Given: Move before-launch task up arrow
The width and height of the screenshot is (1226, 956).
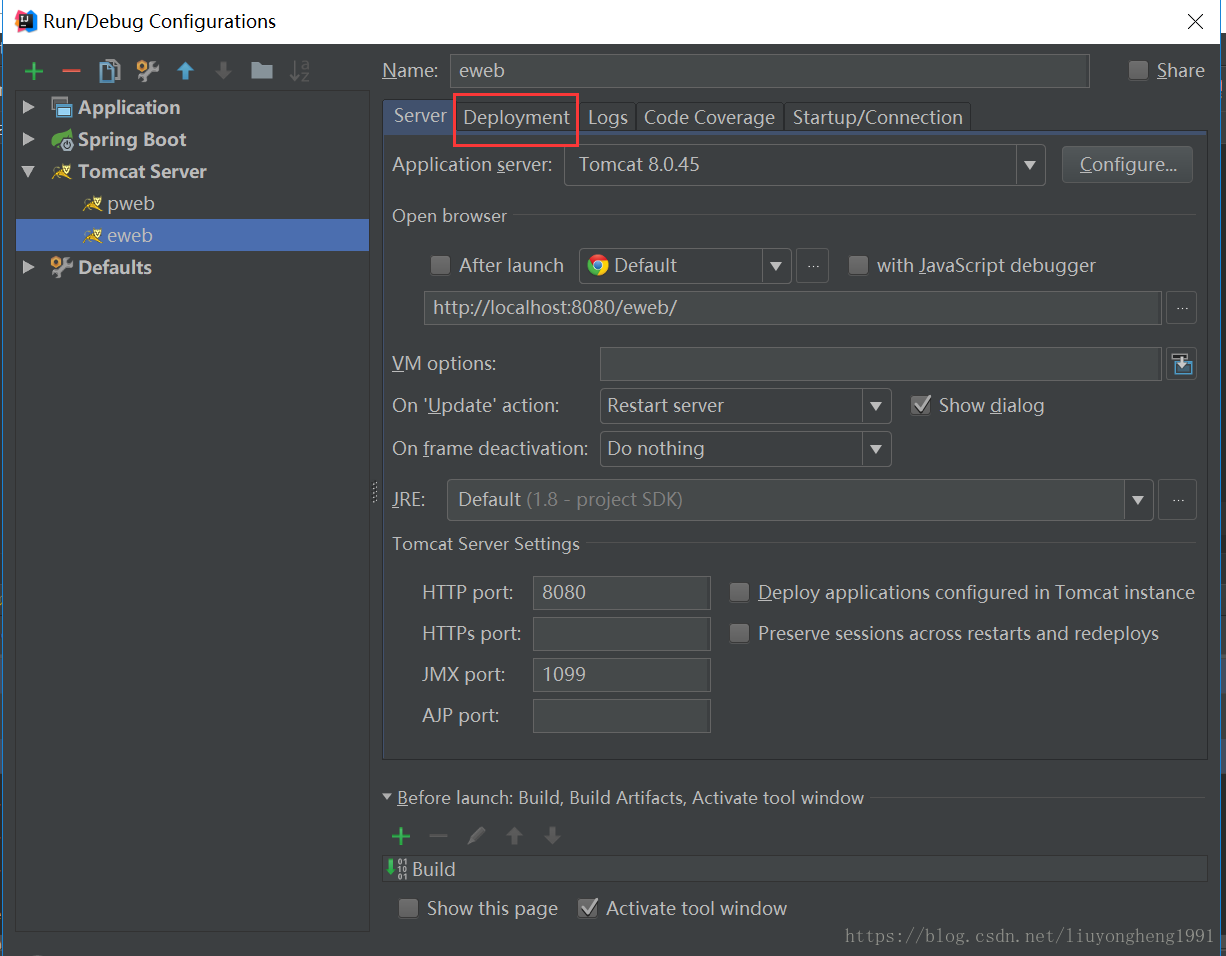Looking at the screenshot, I should [x=514, y=836].
